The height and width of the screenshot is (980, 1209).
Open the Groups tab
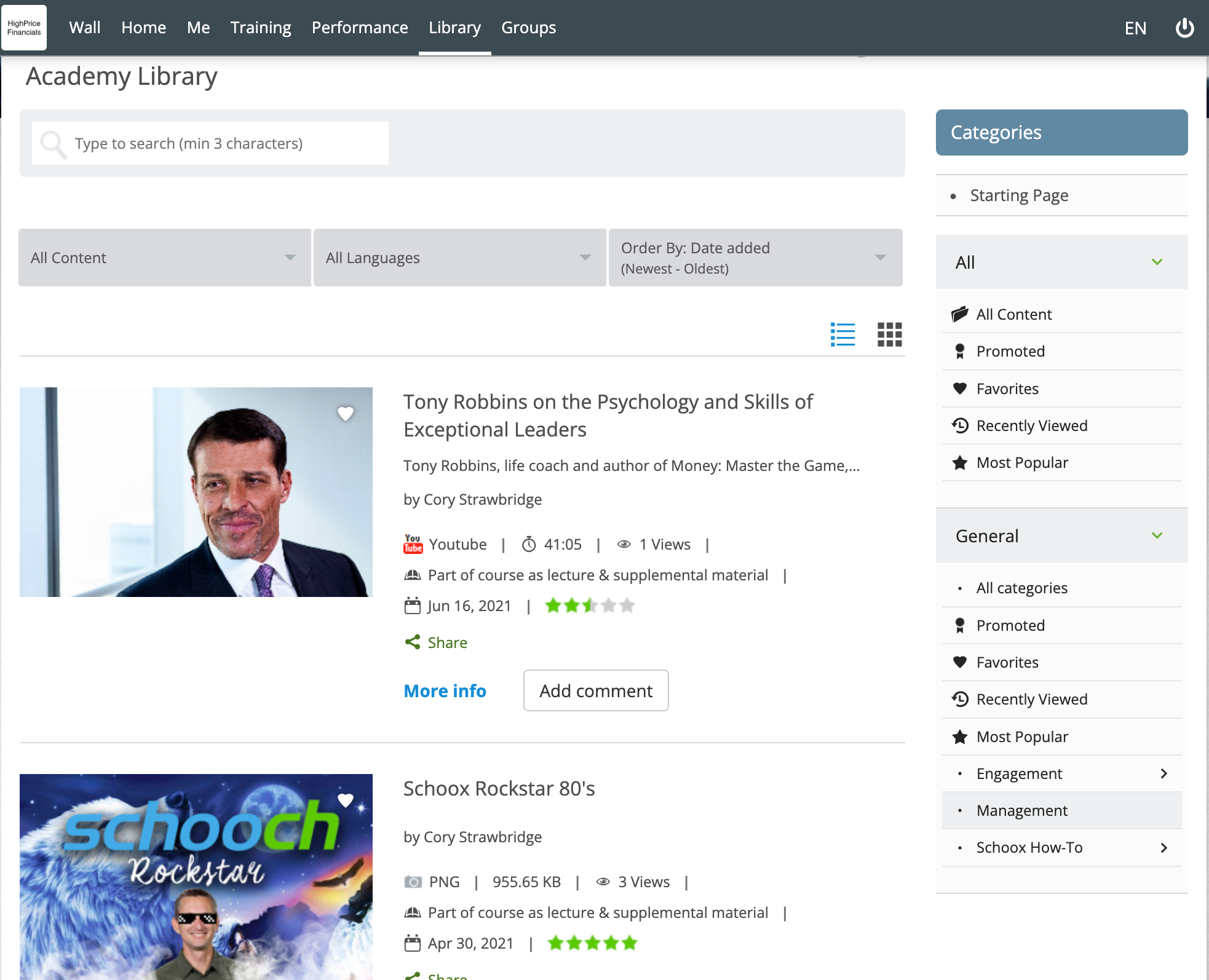529,28
